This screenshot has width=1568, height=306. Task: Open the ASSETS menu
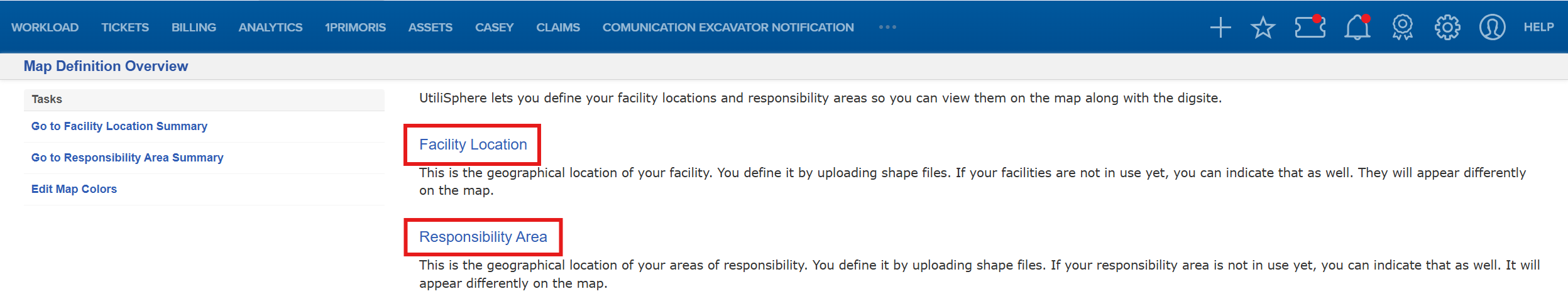coord(430,27)
